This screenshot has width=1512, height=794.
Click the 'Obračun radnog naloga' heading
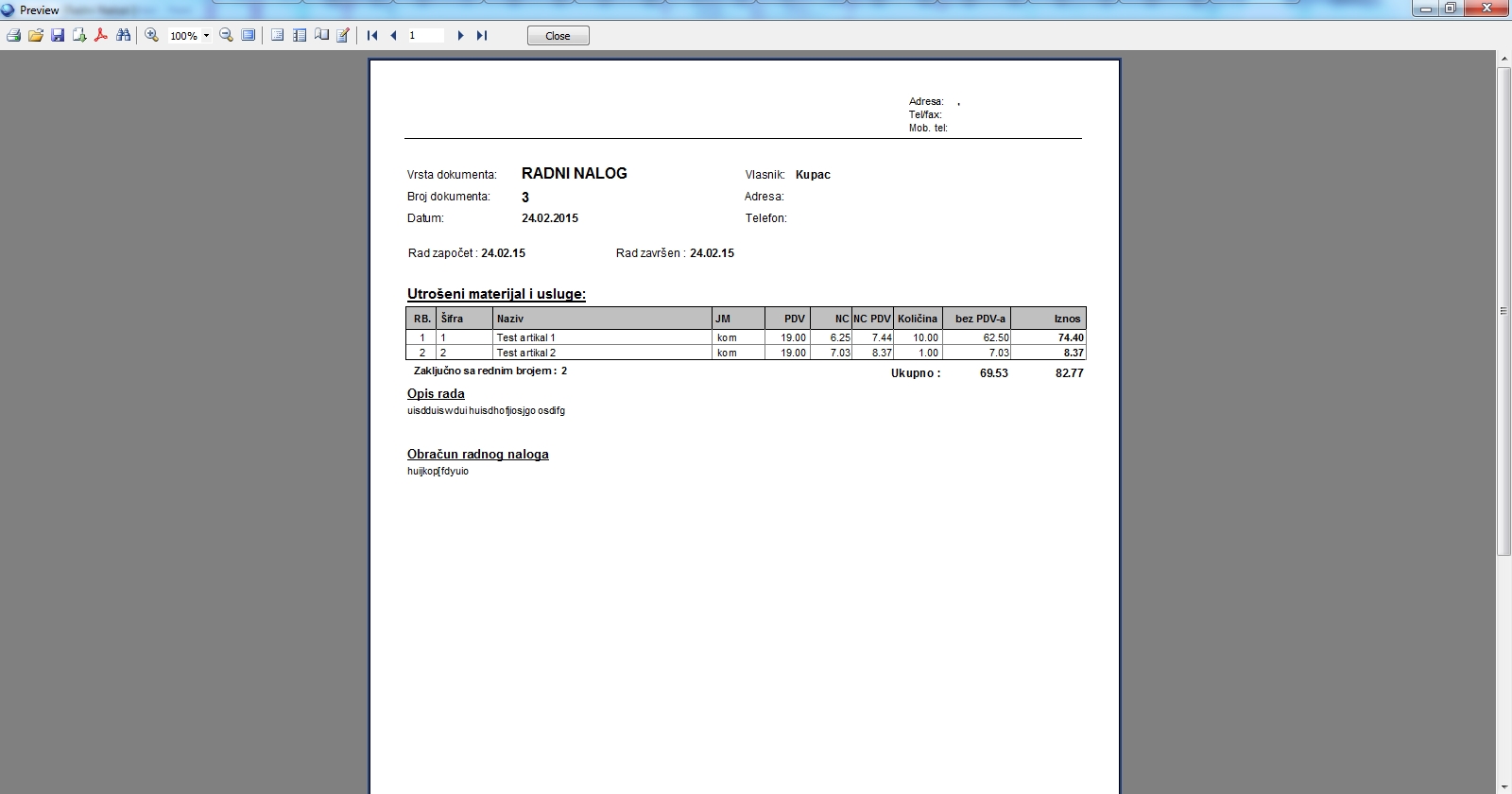click(478, 455)
